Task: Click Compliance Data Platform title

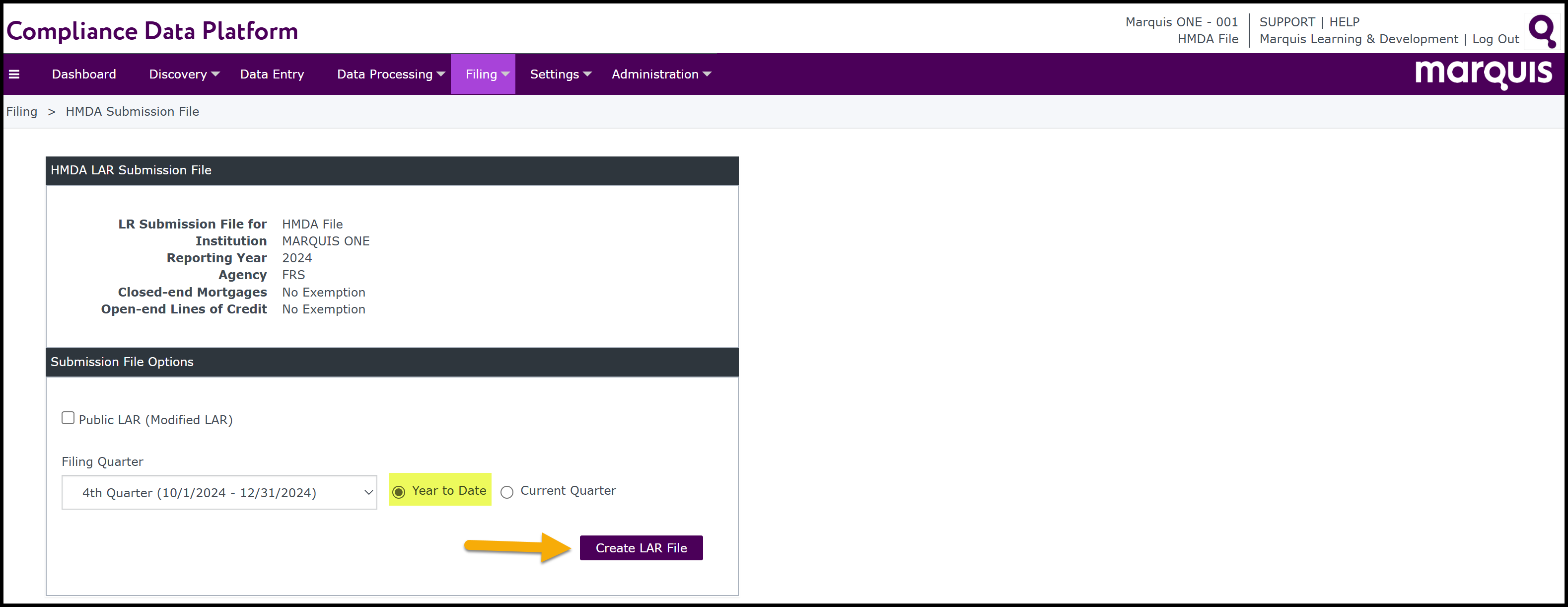Action: [x=152, y=31]
